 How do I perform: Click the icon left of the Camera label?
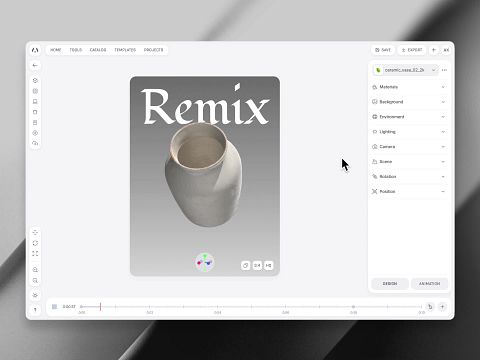click(x=375, y=147)
